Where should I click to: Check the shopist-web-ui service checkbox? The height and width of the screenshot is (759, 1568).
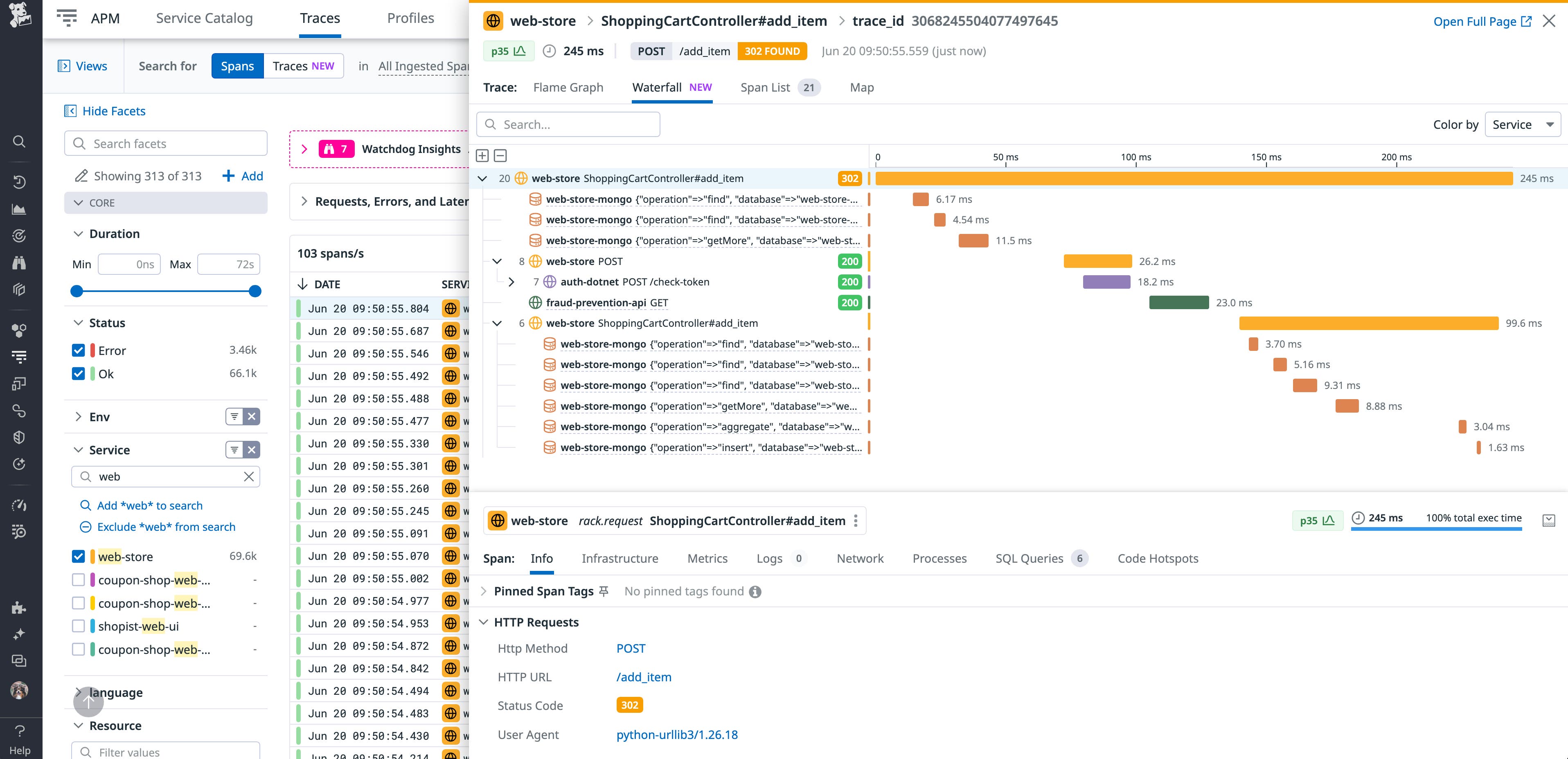point(79,626)
